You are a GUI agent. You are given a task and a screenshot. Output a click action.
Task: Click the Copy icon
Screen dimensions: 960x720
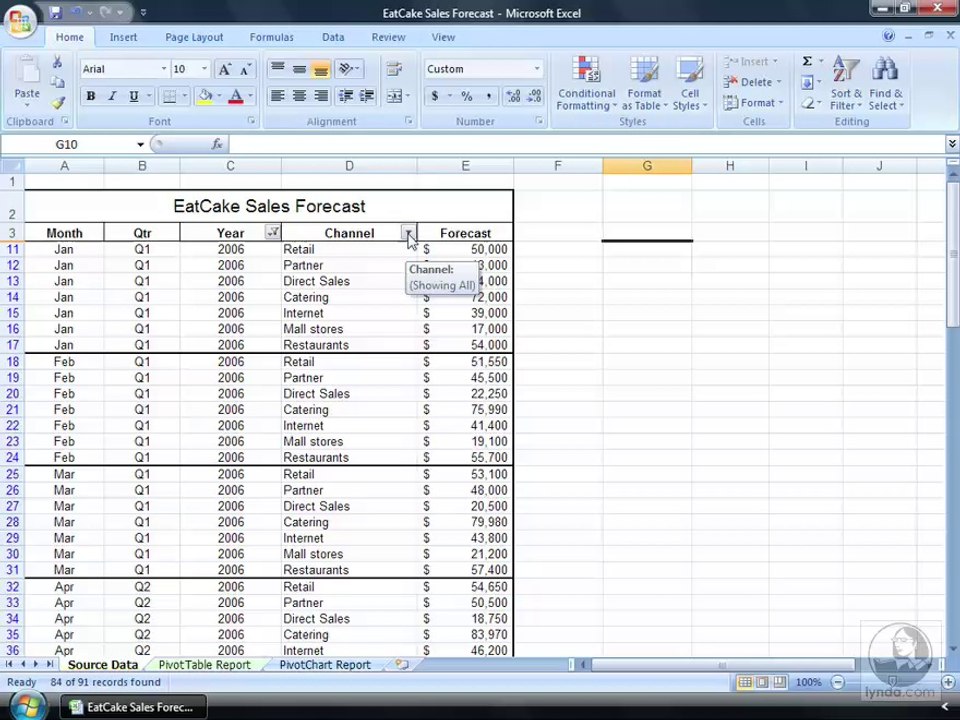(58, 82)
